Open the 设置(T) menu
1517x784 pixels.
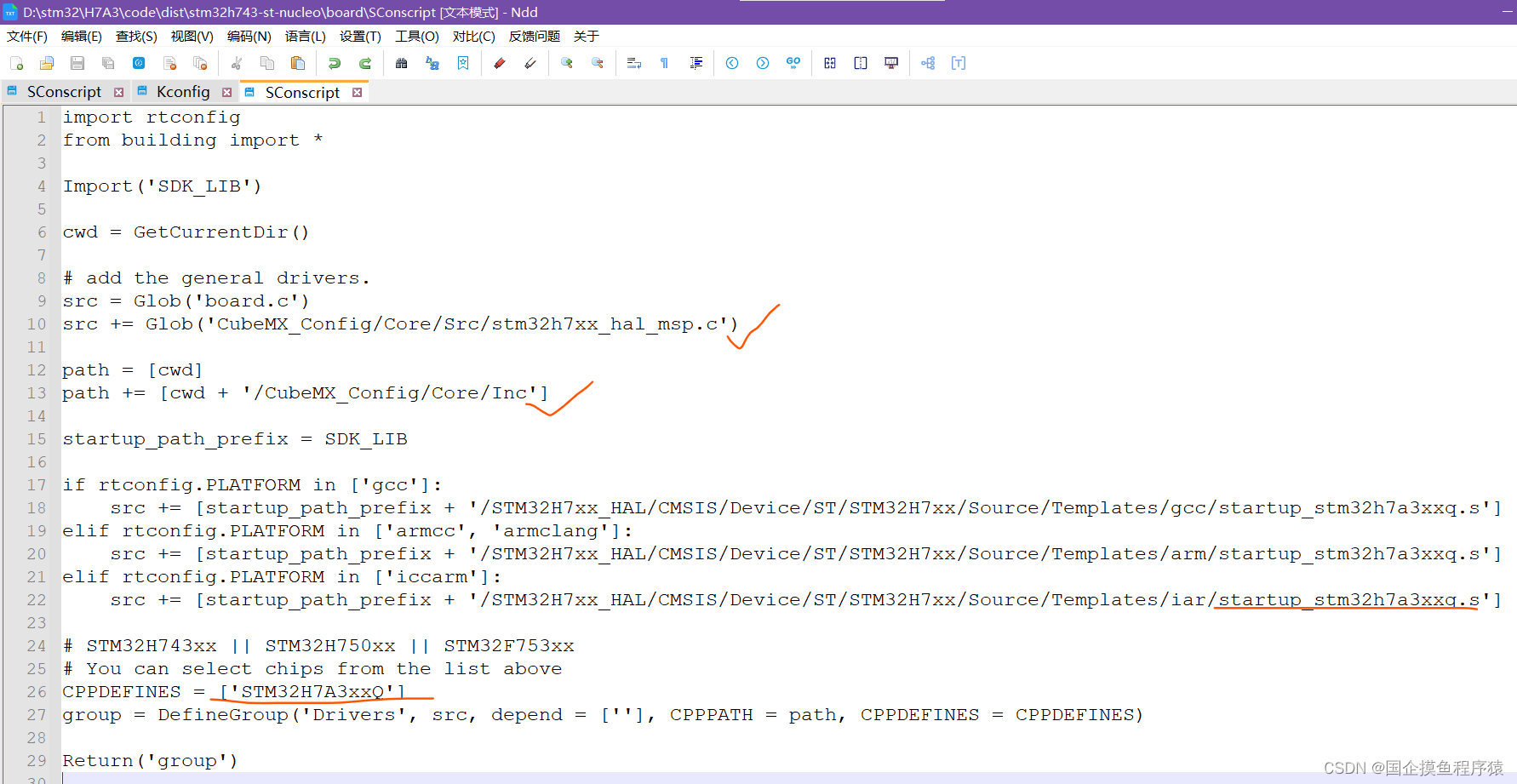click(360, 36)
